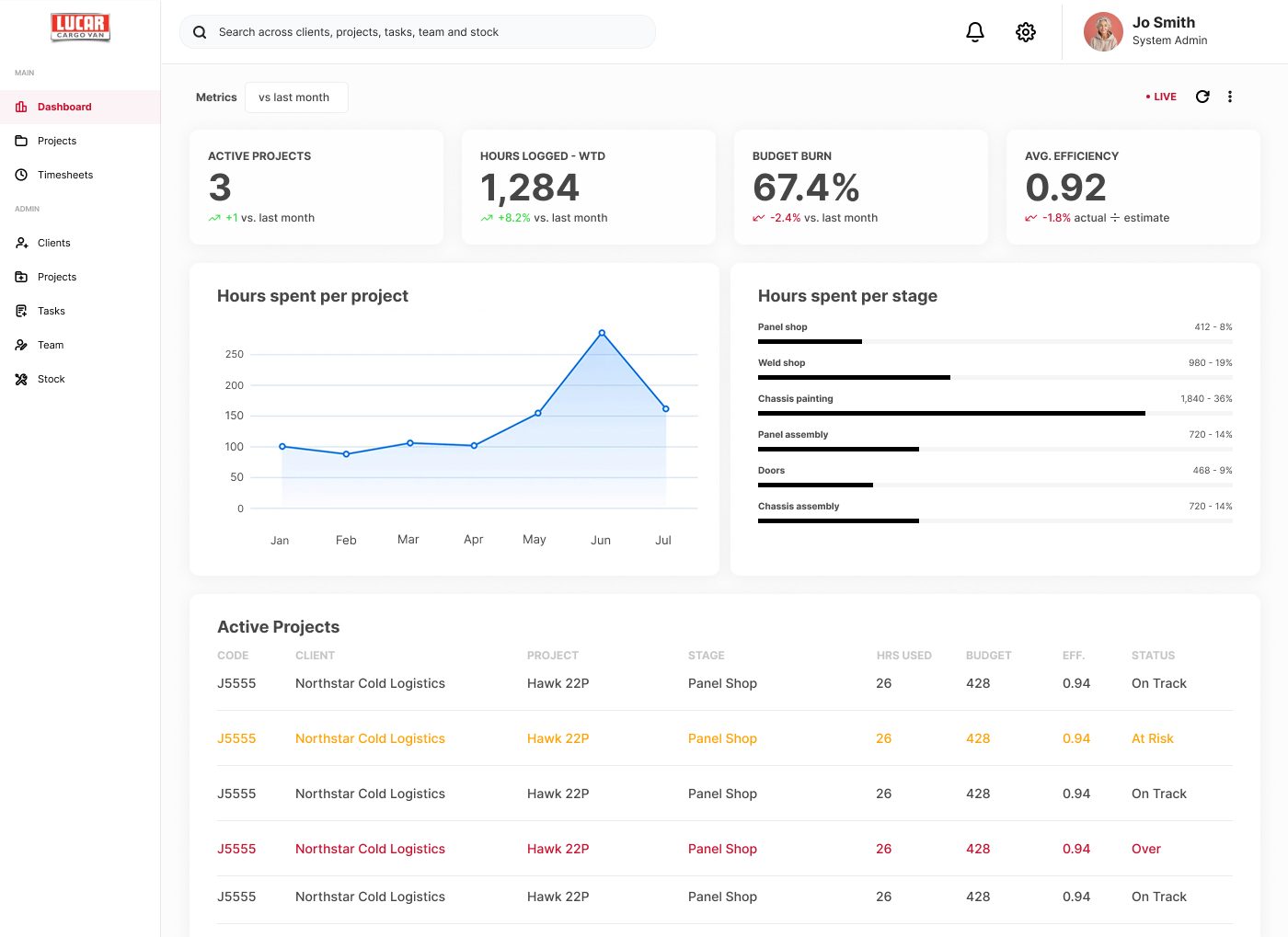Click the 'Hours spent per project' title
The width and height of the screenshot is (1288, 937).
pos(313,296)
